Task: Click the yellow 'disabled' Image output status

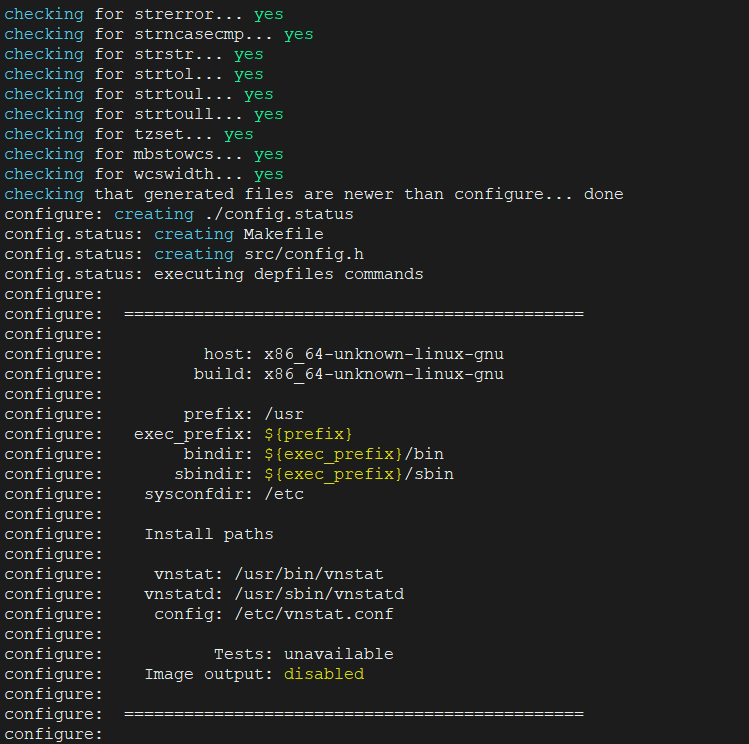Action: [324, 674]
